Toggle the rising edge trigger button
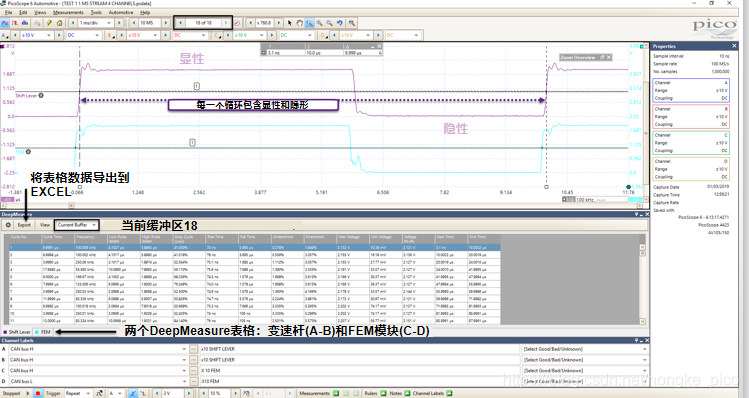The height and width of the screenshot is (398, 749). point(133,393)
